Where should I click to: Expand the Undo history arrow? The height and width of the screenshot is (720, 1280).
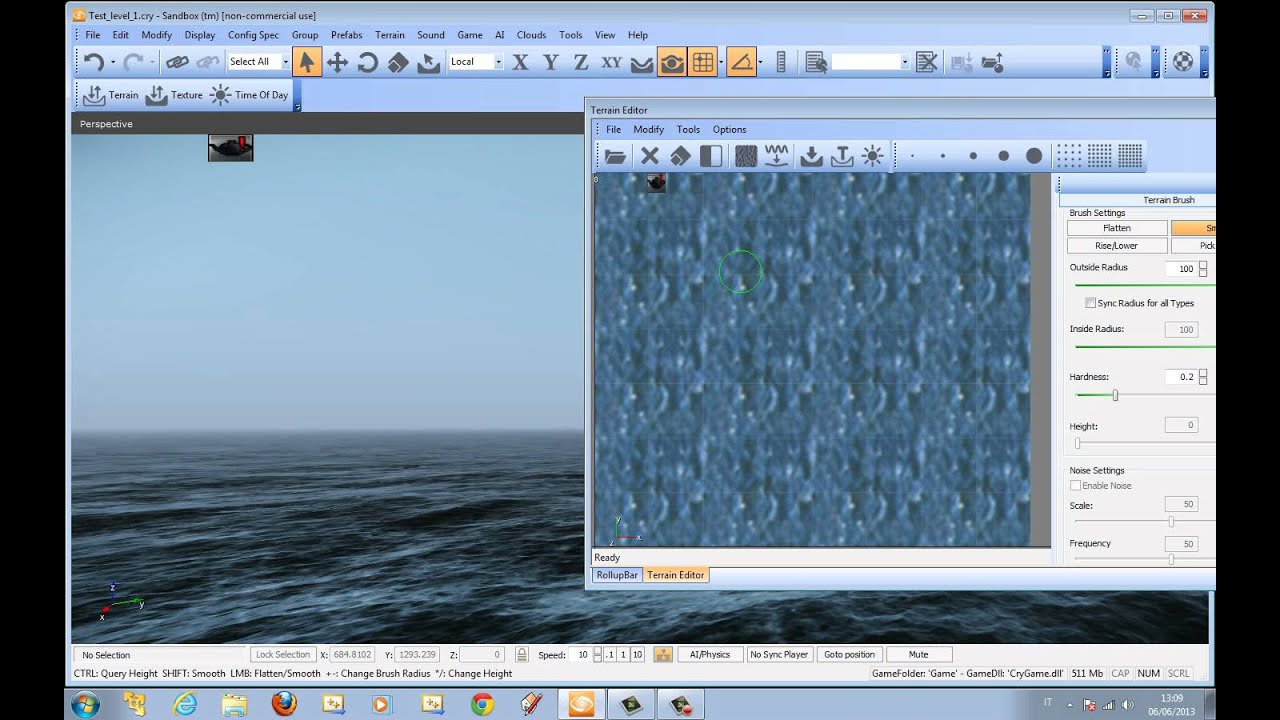113,62
